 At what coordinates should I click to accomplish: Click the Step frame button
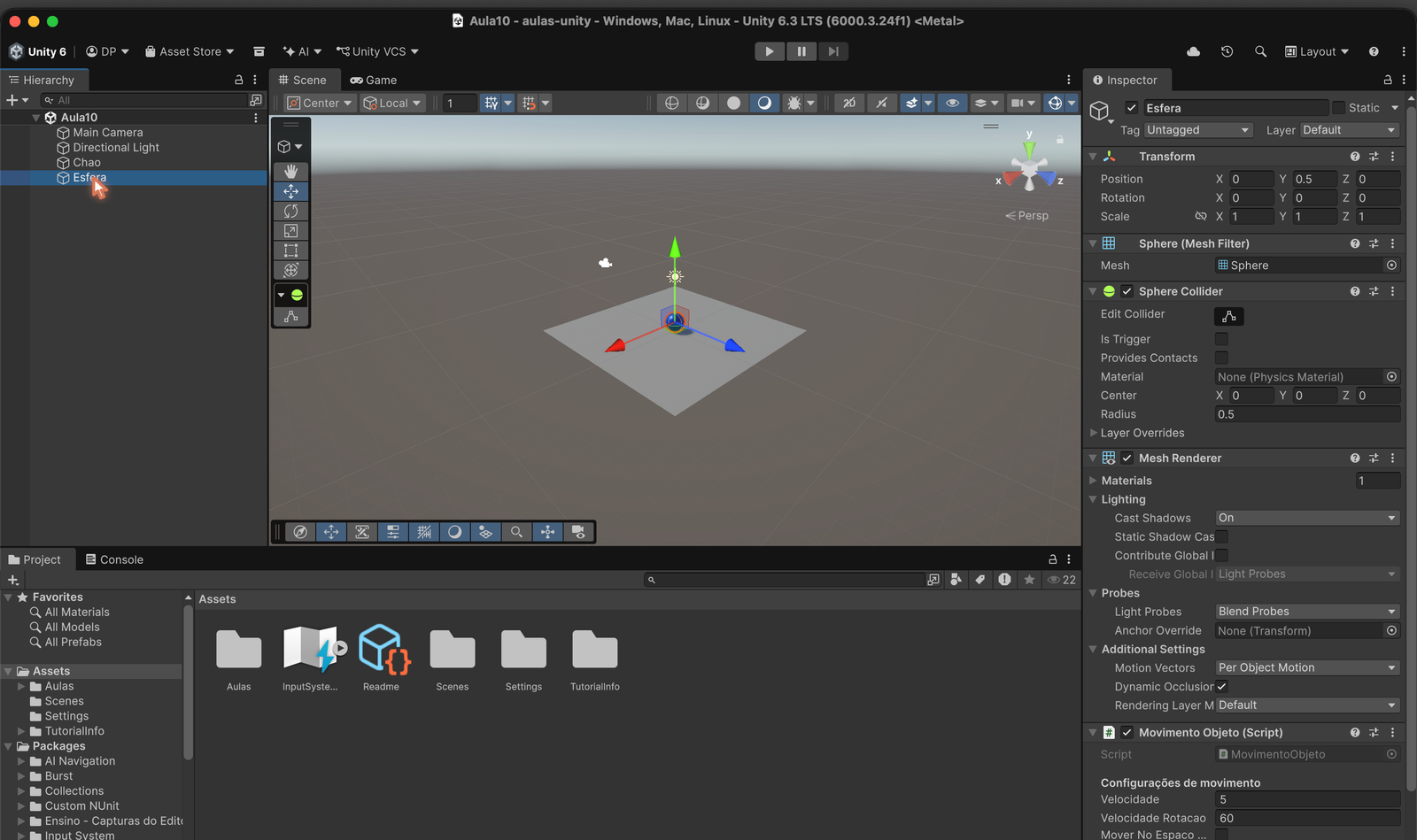click(832, 51)
